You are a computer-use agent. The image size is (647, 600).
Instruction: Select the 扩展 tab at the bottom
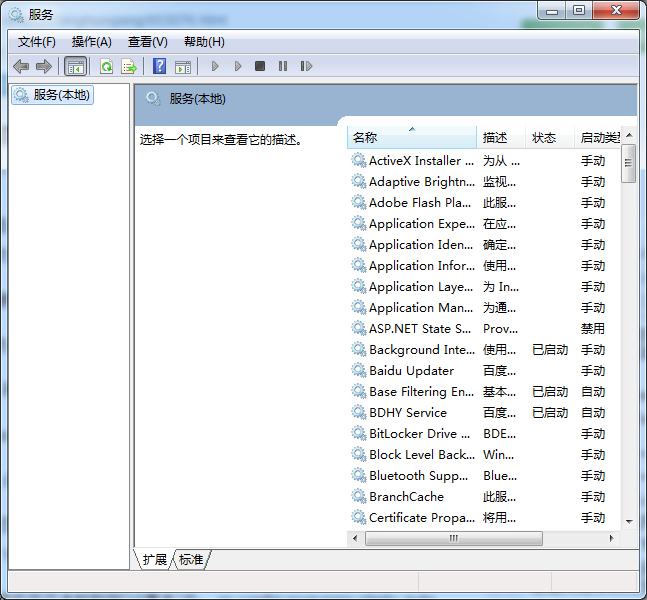coord(154,560)
